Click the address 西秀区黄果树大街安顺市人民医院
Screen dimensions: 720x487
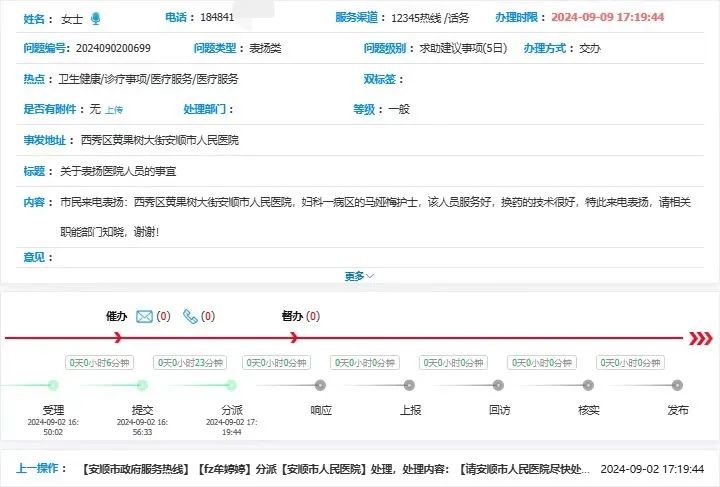(160, 140)
